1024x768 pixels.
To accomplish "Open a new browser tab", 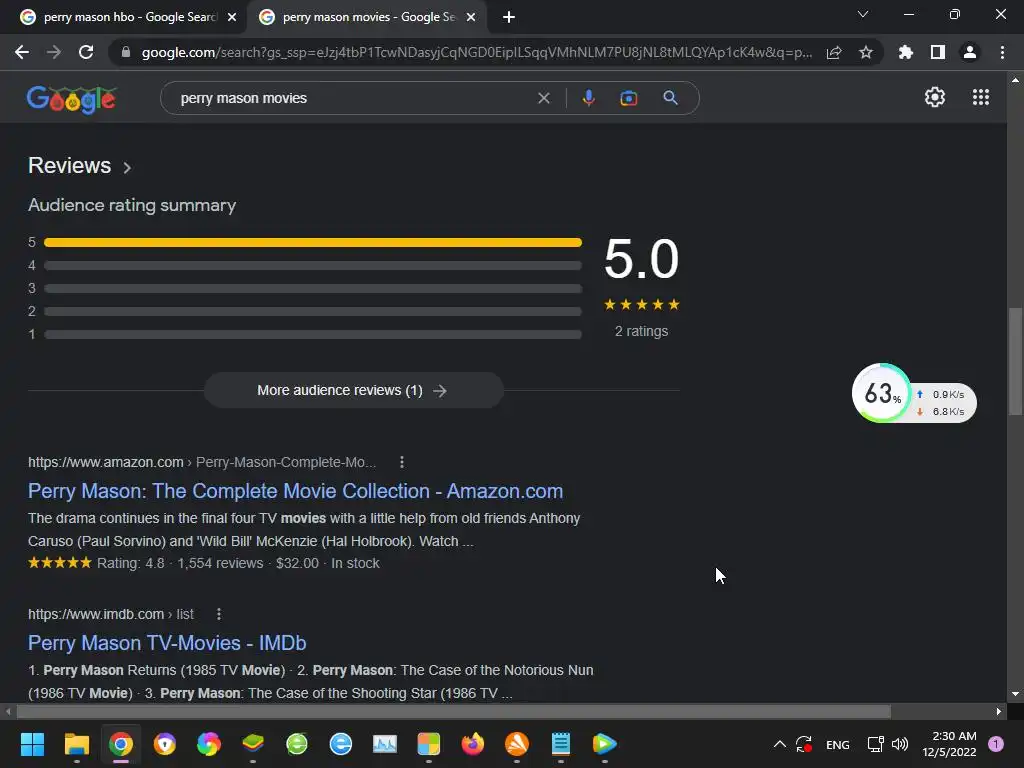I will [509, 17].
